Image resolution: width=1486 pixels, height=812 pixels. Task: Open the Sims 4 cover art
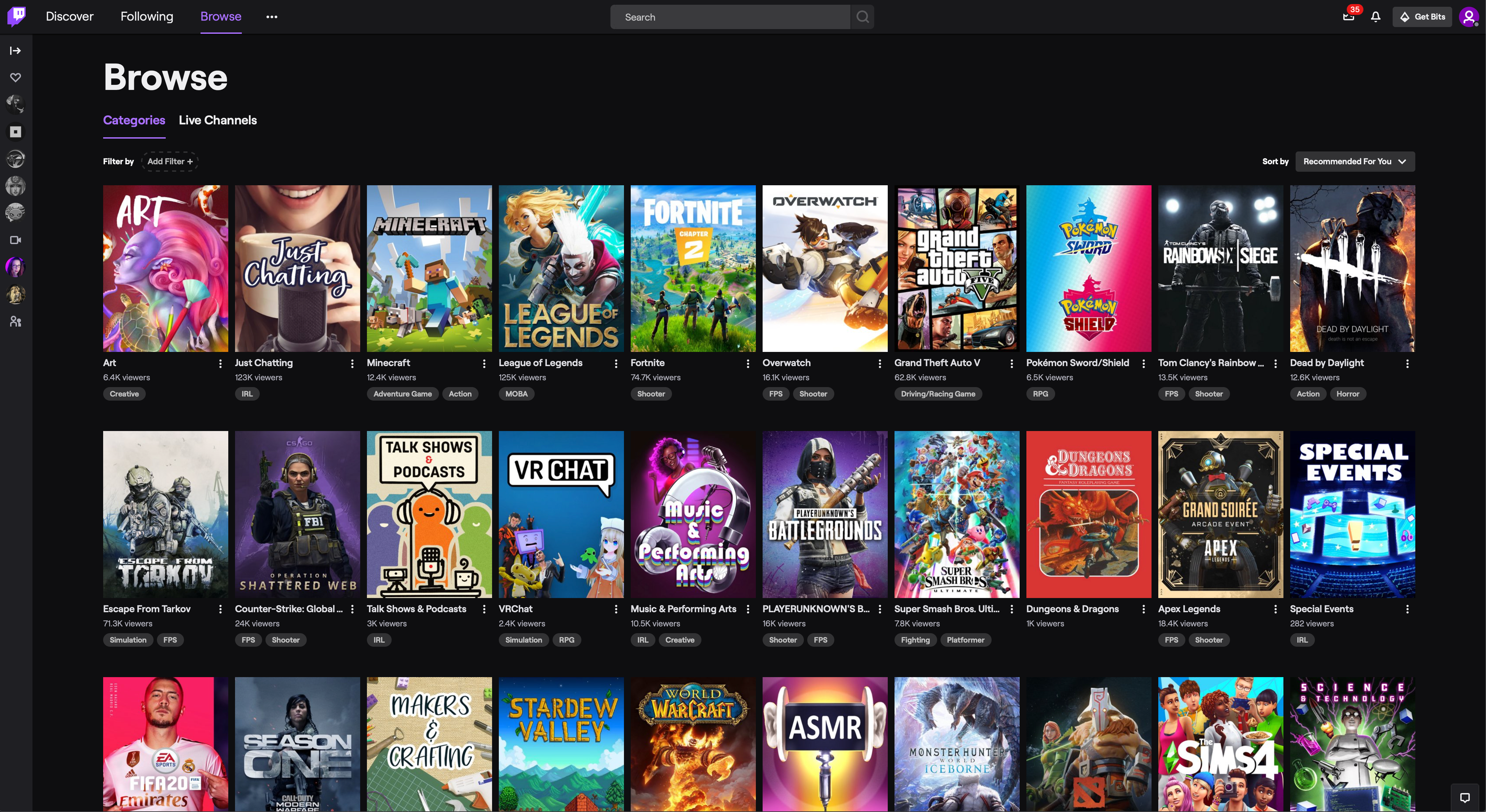tap(1221, 744)
